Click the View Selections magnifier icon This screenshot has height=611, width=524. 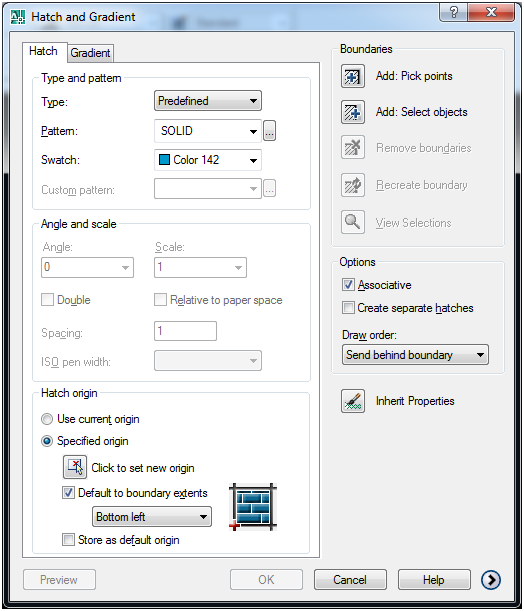[x=353, y=222]
